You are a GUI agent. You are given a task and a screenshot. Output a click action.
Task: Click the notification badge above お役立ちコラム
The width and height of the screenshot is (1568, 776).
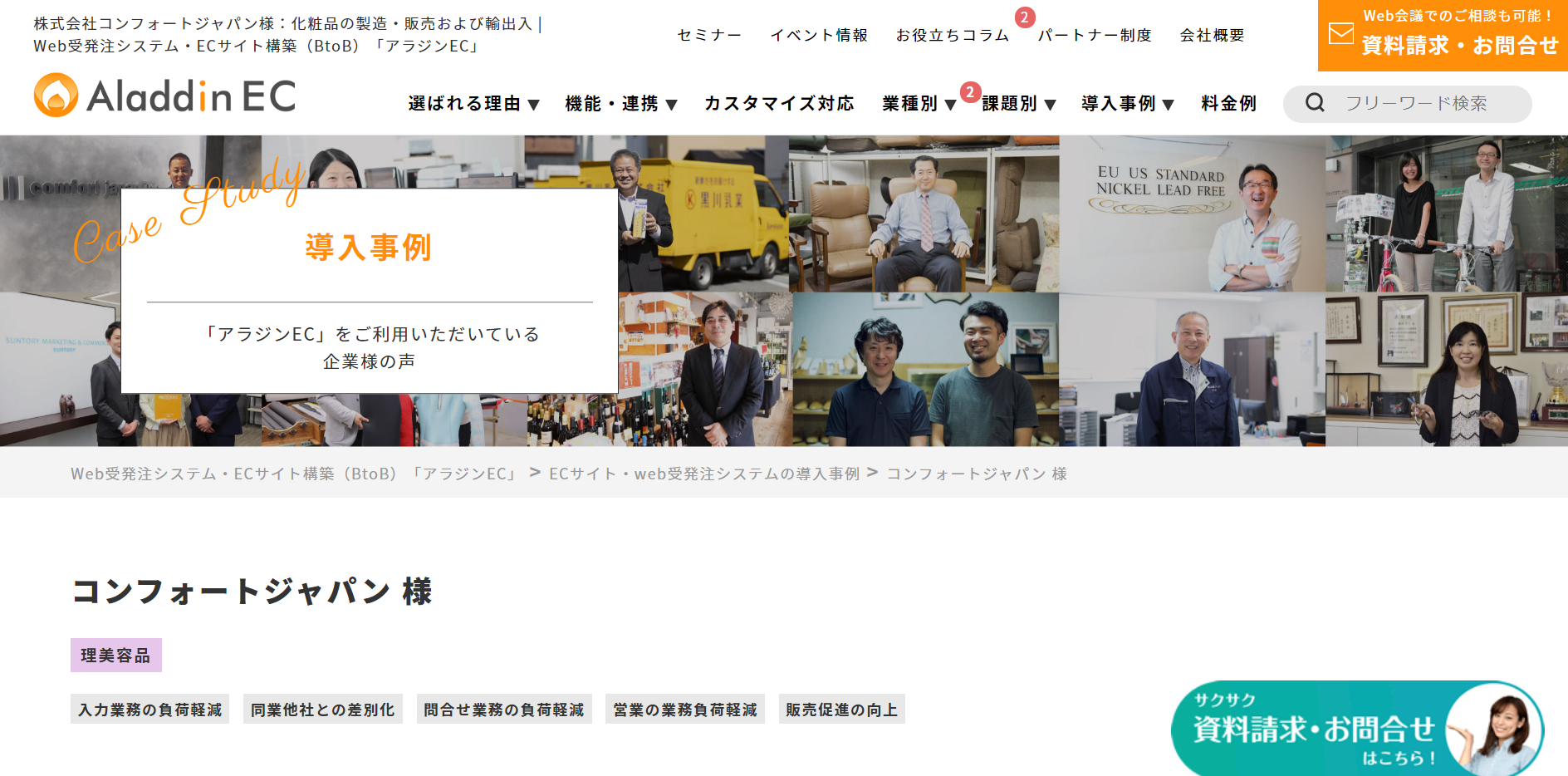[1024, 17]
